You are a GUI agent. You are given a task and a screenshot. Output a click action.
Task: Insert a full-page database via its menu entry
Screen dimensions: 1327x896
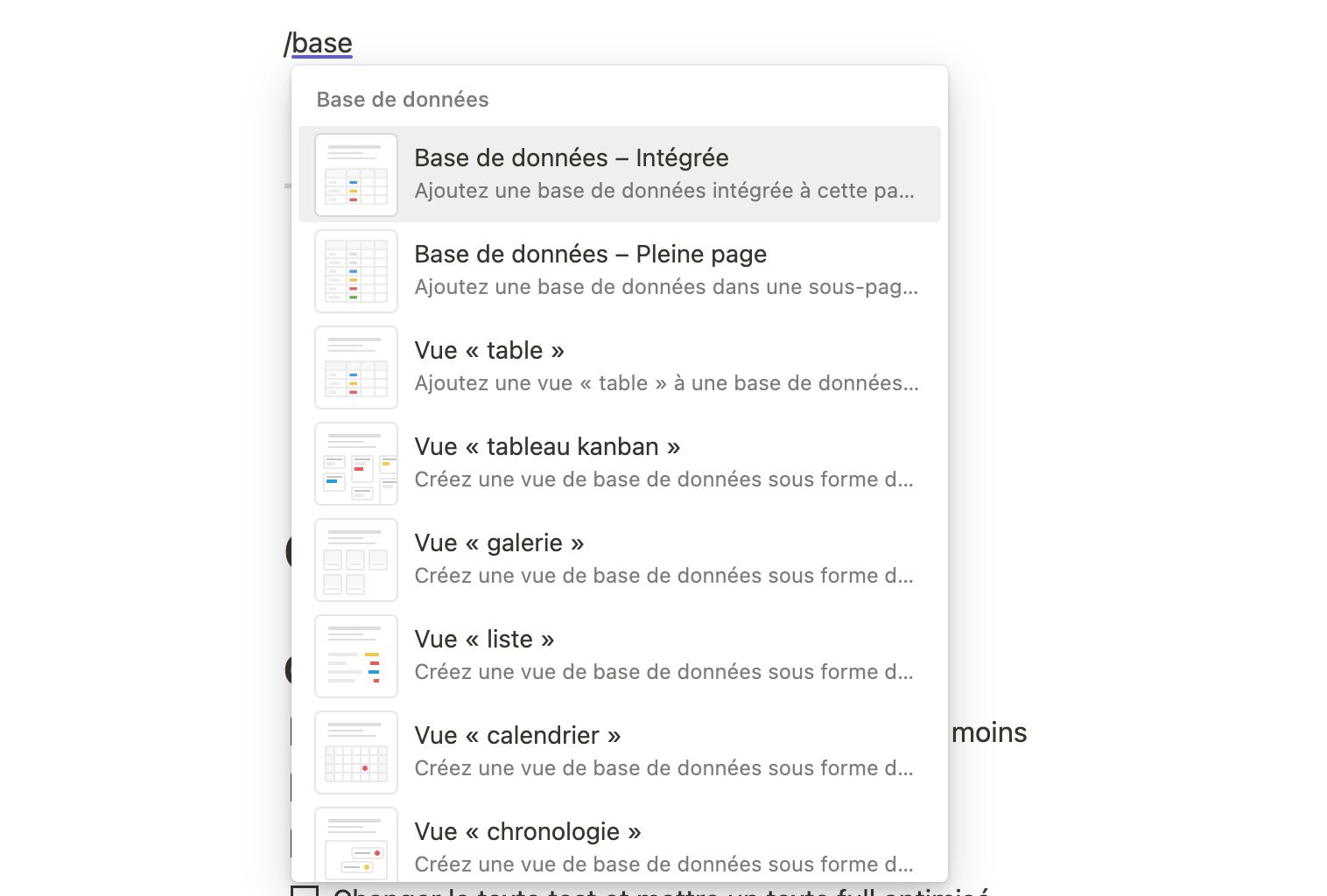[x=619, y=270]
